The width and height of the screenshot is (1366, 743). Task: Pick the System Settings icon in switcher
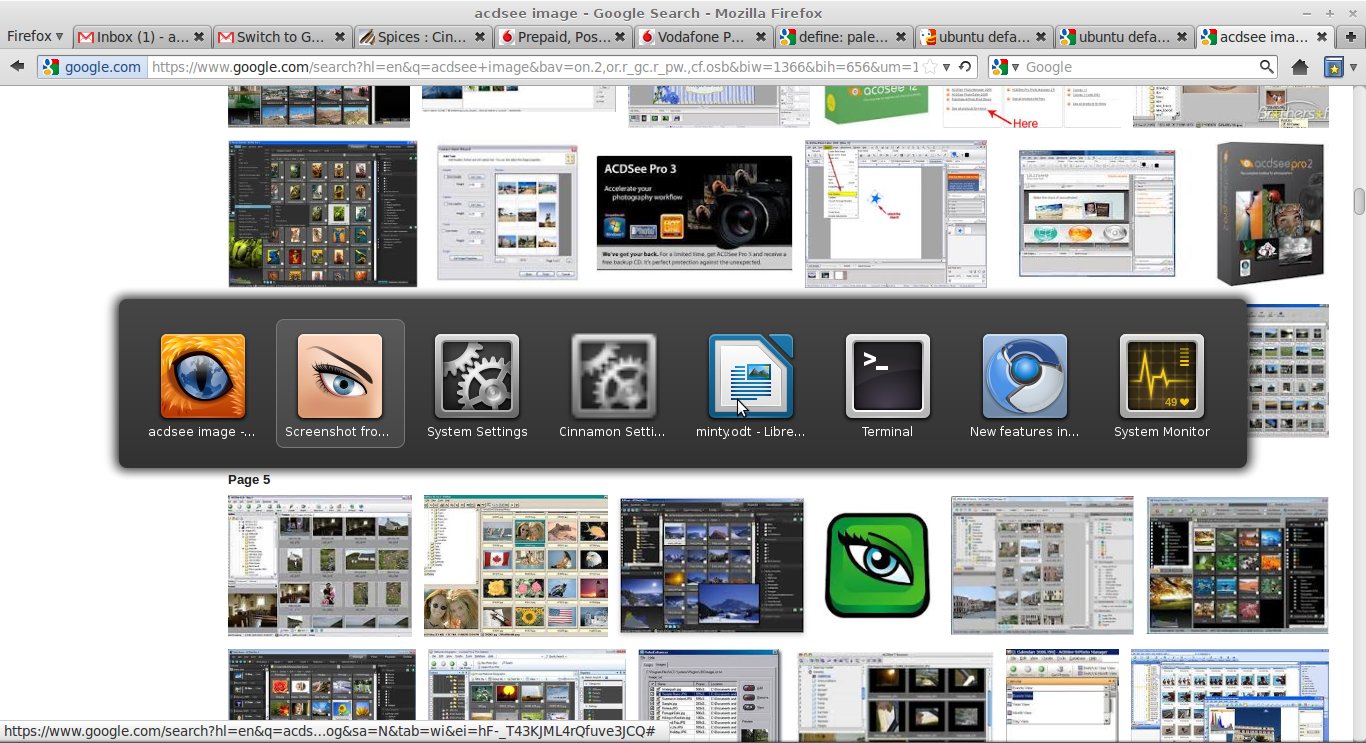tap(477, 376)
